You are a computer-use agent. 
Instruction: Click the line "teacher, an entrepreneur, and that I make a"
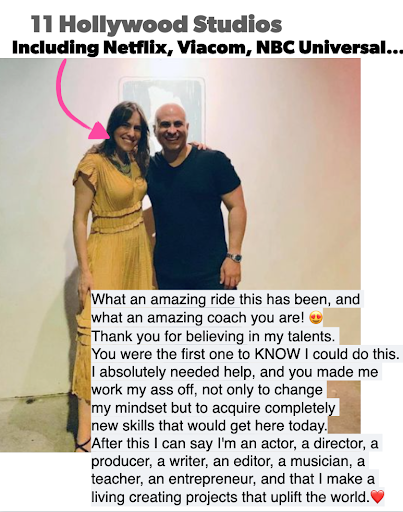tap(233, 479)
